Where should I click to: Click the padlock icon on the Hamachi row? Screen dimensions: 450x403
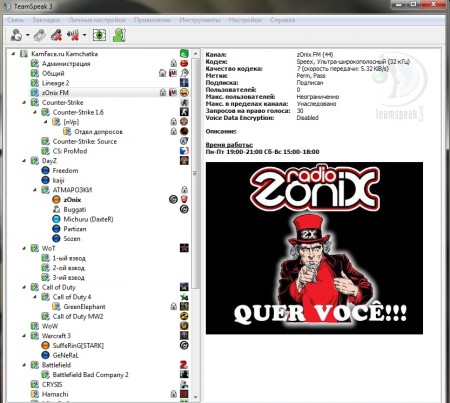(x=173, y=394)
